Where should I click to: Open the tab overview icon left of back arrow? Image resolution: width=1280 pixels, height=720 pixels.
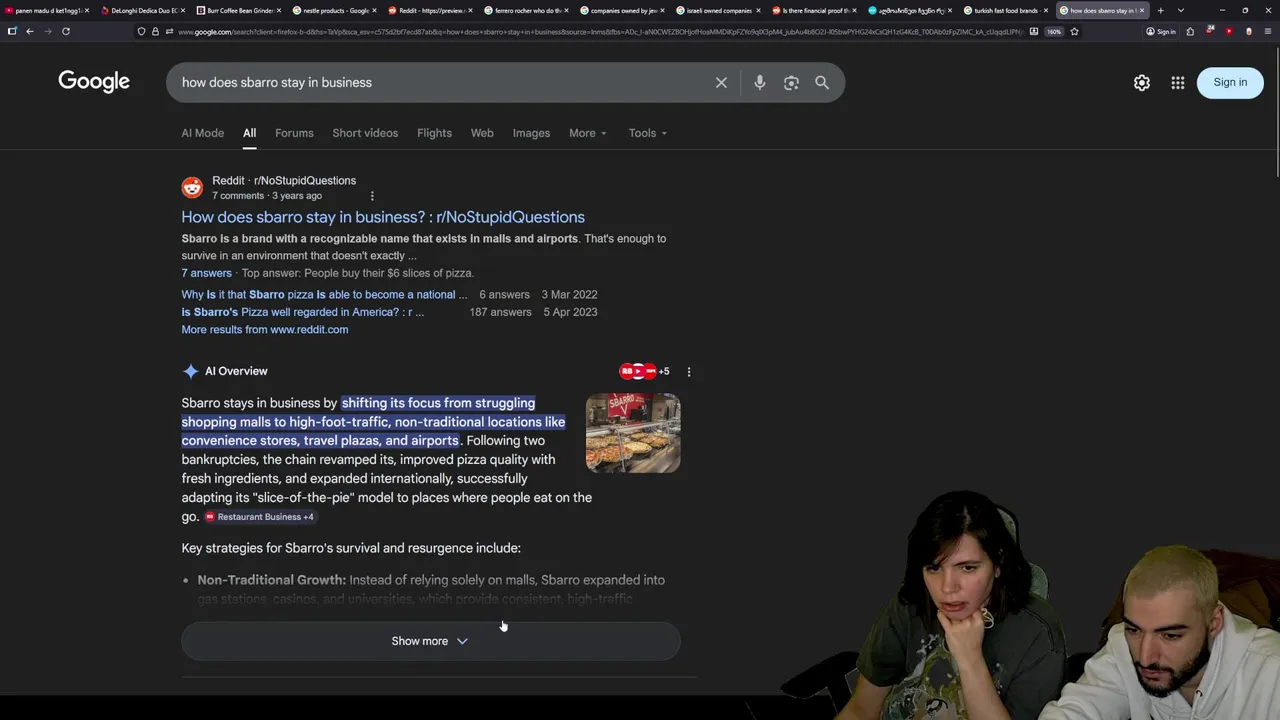[x=12, y=31]
